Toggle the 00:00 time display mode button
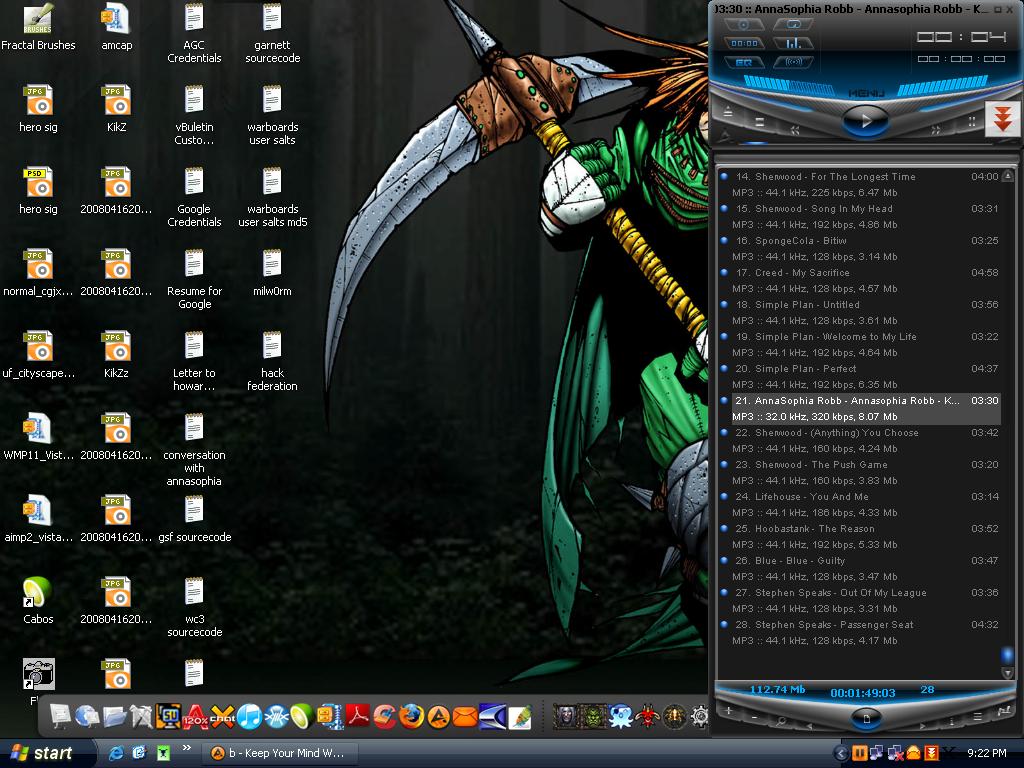 744,43
